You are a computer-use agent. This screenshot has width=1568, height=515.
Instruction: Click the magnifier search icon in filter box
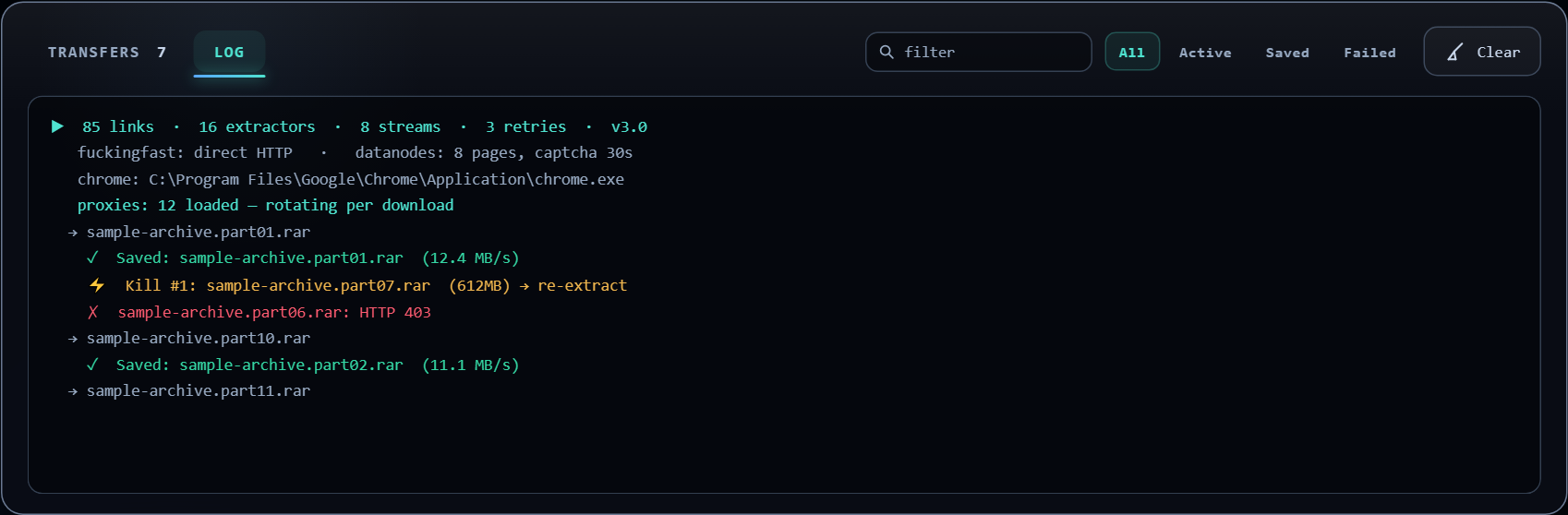[887, 52]
